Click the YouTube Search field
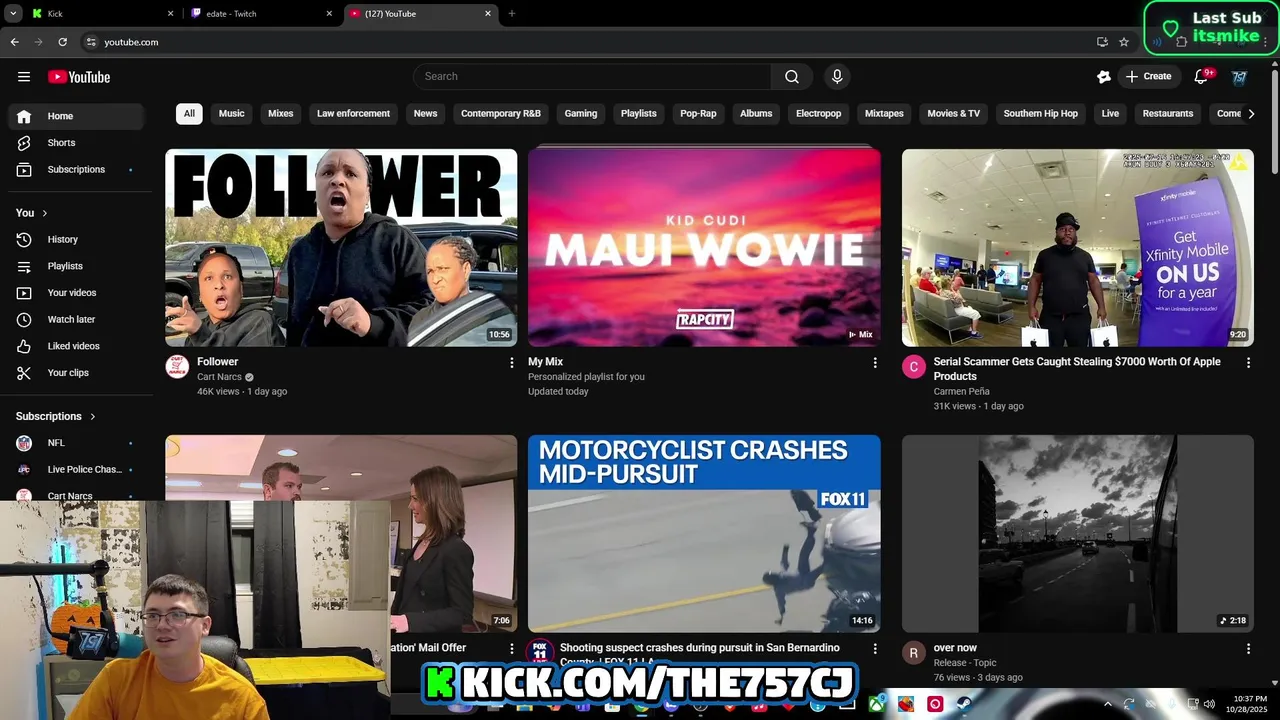Screen dimensions: 1280x720 [x=592, y=77]
